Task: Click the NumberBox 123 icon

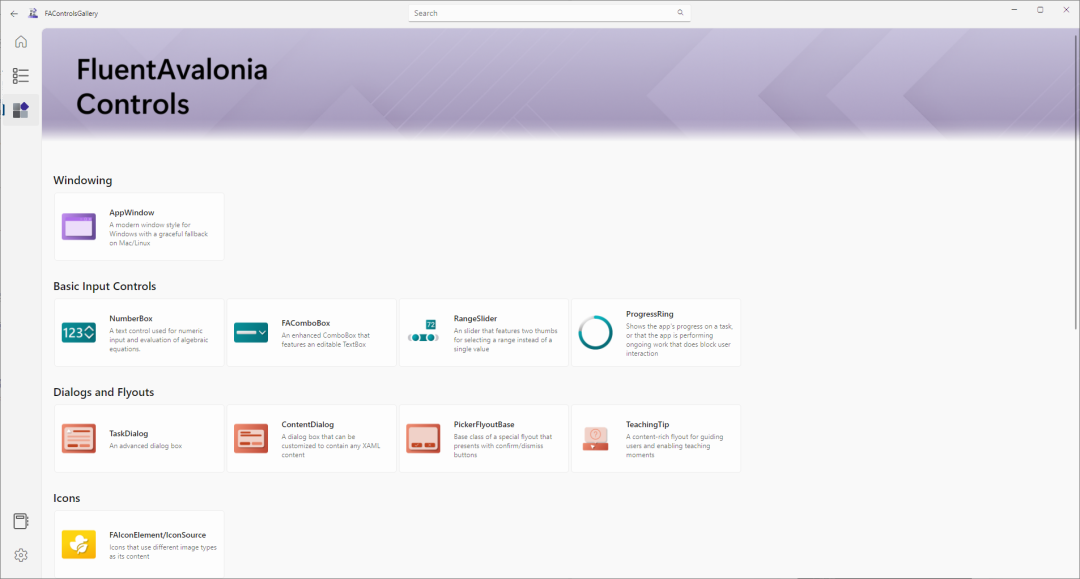Action: point(79,333)
